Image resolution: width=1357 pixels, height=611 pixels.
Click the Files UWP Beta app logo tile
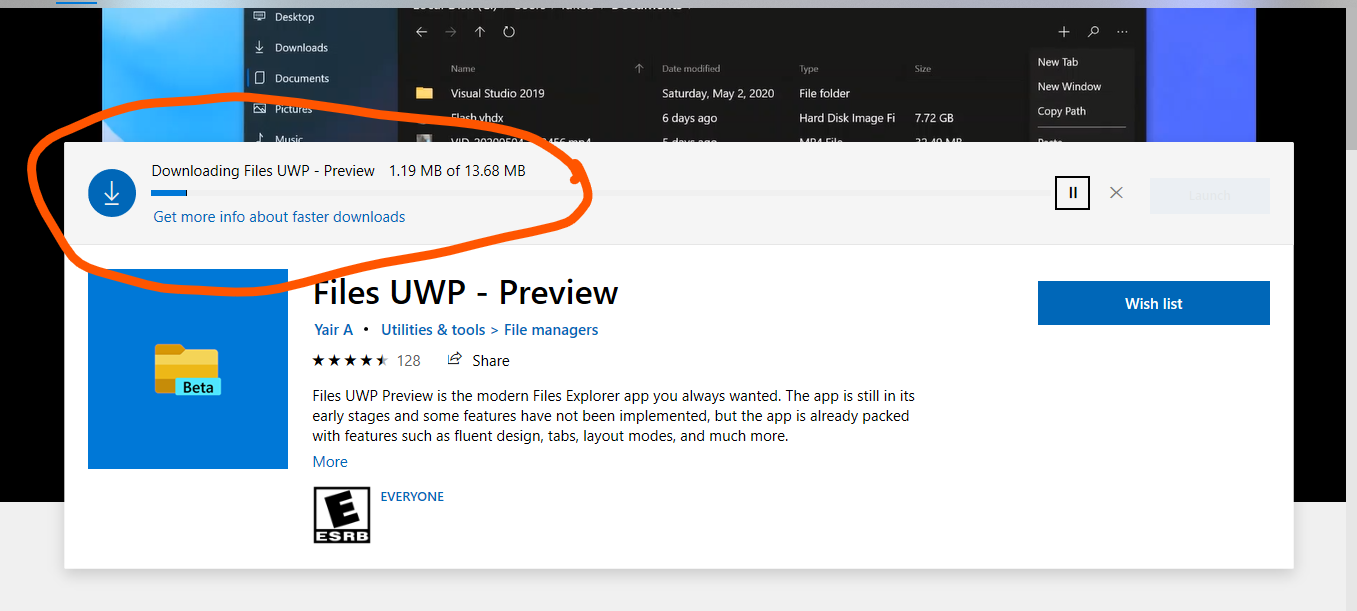coord(188,369)
